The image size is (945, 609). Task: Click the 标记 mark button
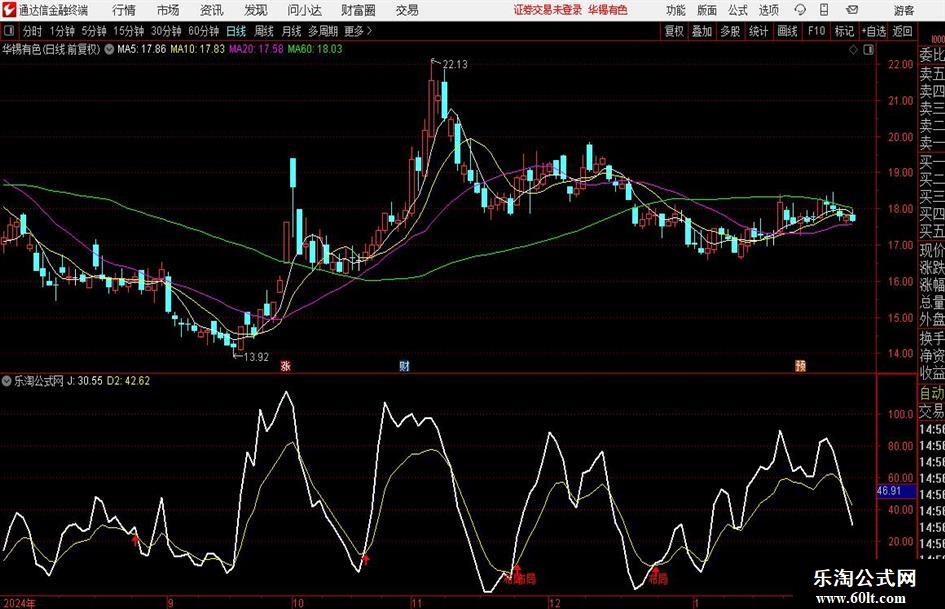click(x=844, y=31)
